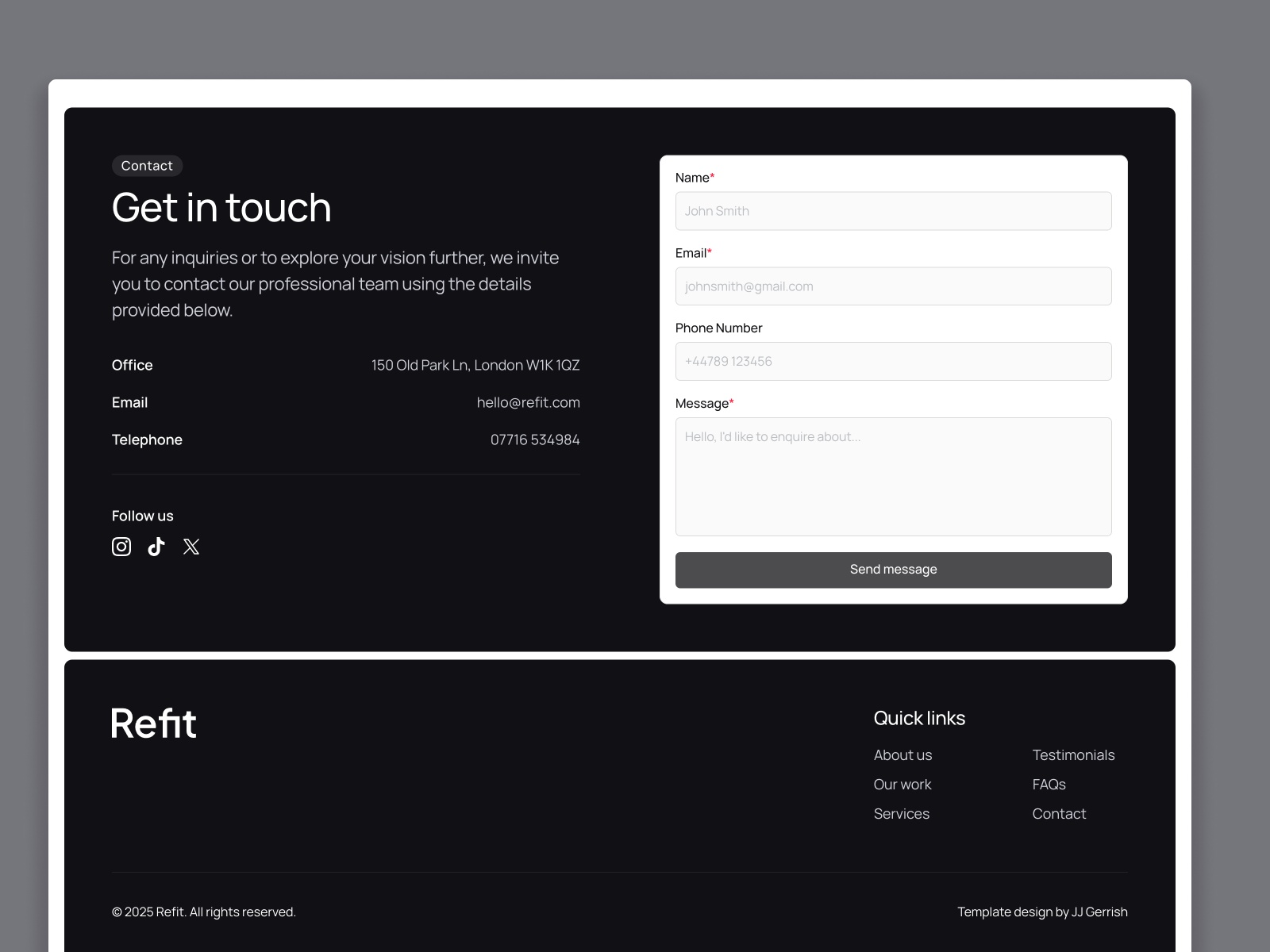Open the TikTok profile icon
Viewport: 1270px width, 952px height.
(156, 547)
